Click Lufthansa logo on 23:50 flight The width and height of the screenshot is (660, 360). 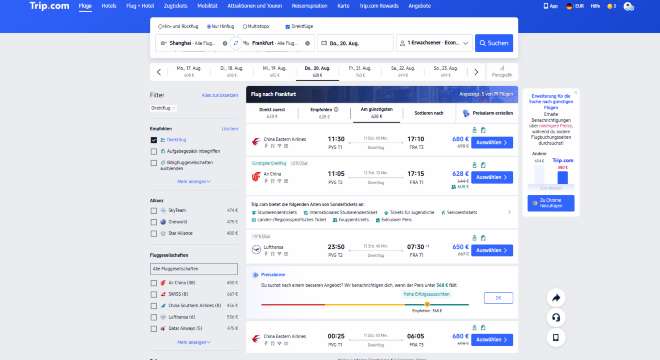pos(256,250)
